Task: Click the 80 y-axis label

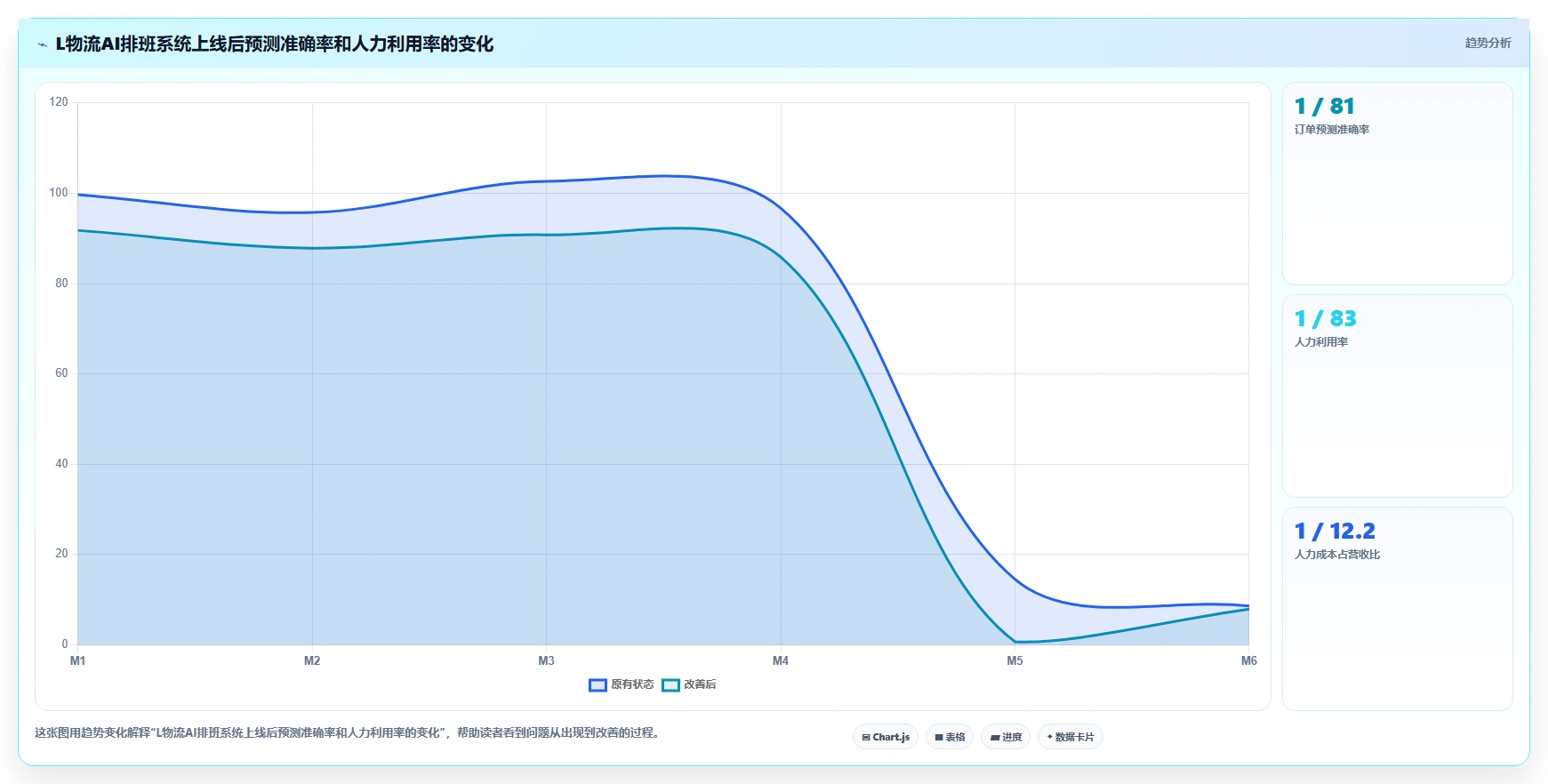Action: point(61,284)
